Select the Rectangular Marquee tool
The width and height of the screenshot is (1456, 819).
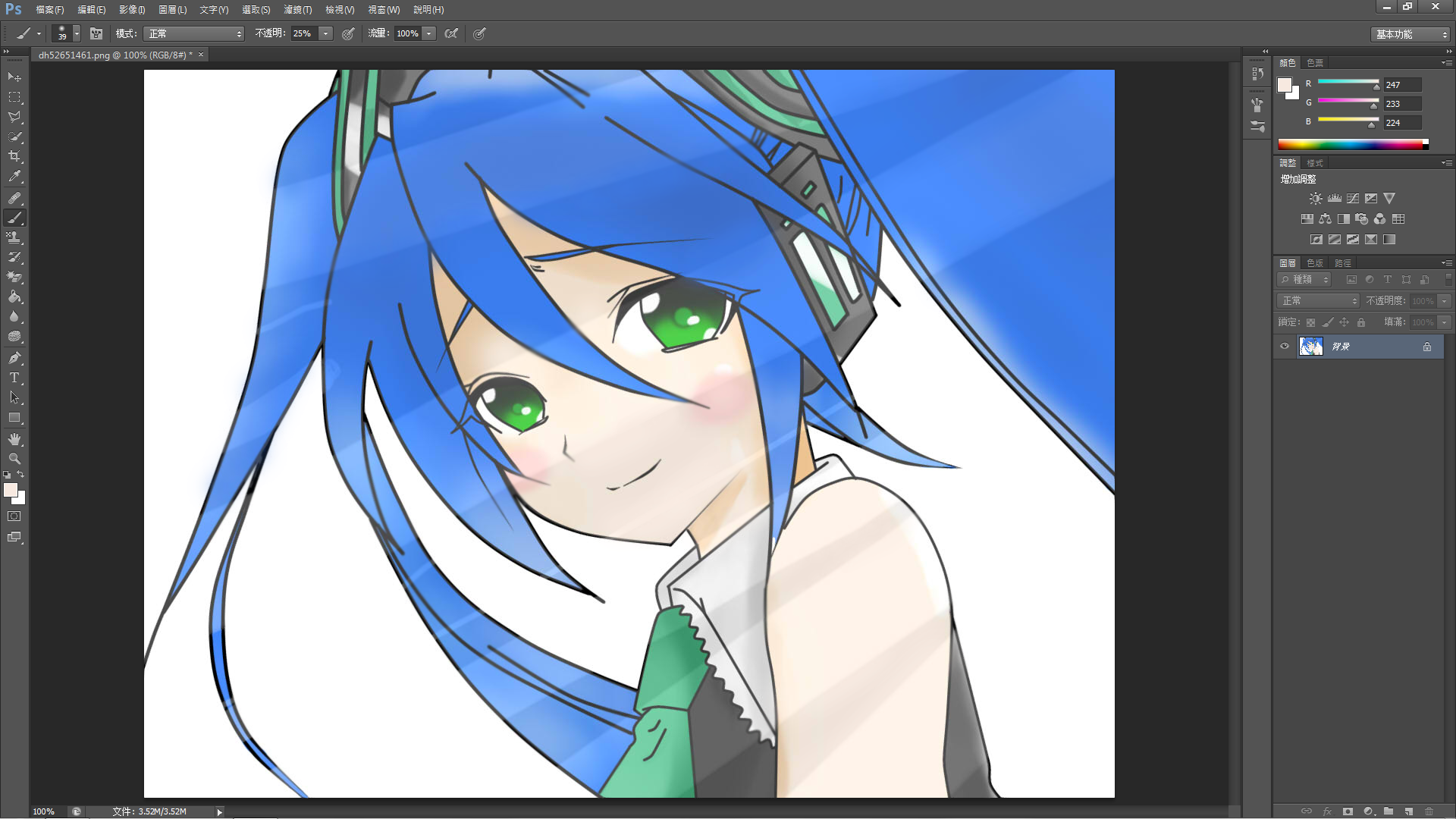pos(14,97)
